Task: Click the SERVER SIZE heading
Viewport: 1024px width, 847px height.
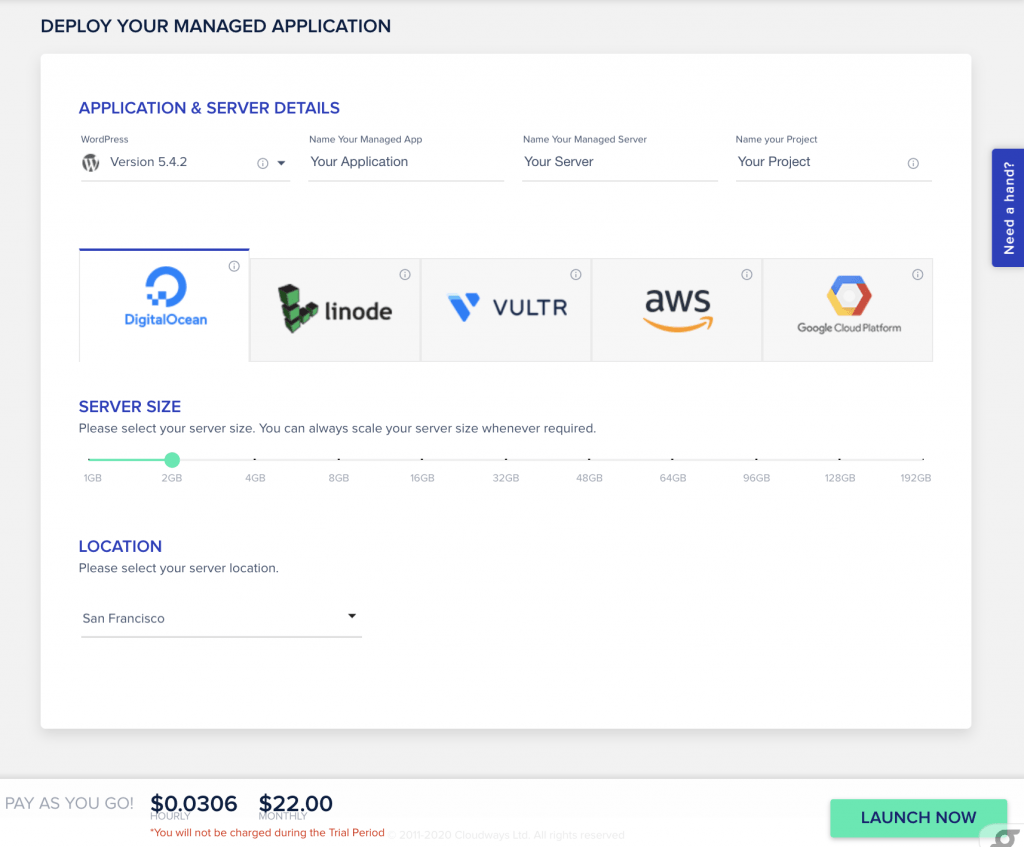Action: (x=130, y=407)
